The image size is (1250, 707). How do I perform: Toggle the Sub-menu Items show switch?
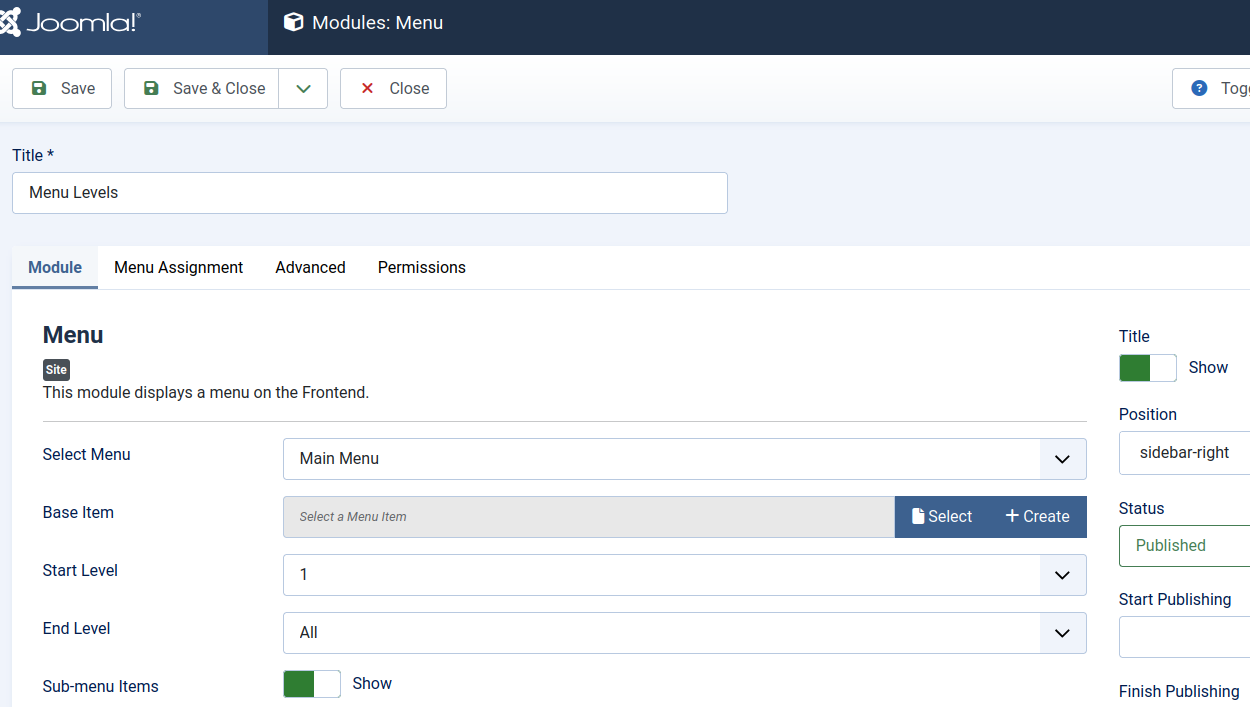(312, 684)
